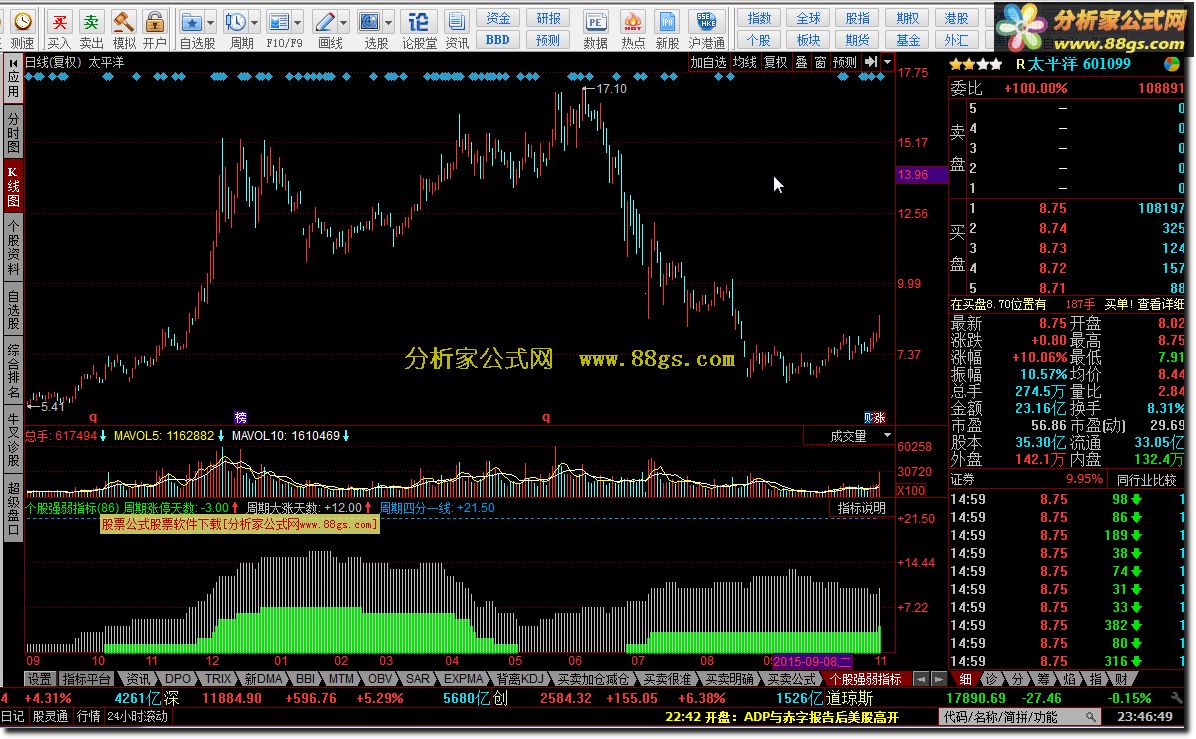The image size is (1196, 739).
Task: Expand the 画线 drawing dropdown arrow
Action: point(343,22)
